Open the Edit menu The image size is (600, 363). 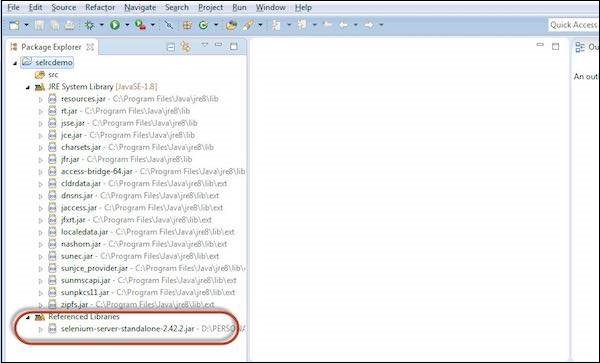pos(36,7)
